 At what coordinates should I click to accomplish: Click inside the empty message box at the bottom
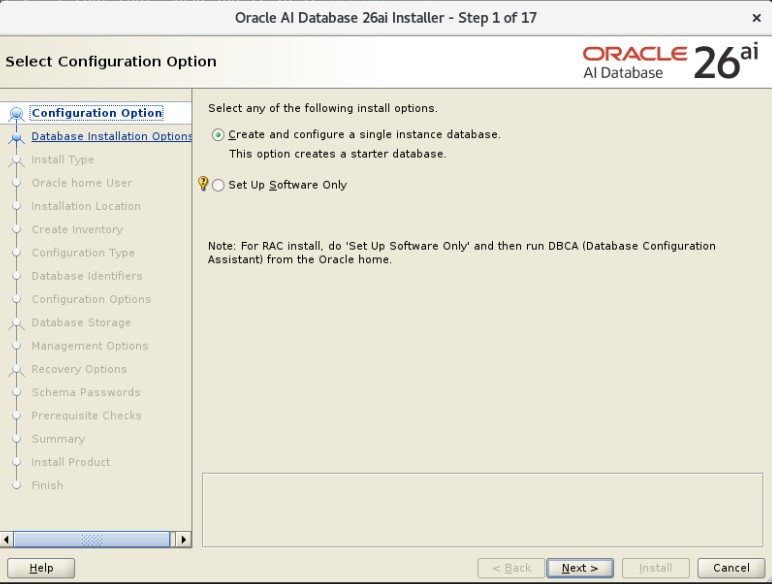click(x=482, y=510)
